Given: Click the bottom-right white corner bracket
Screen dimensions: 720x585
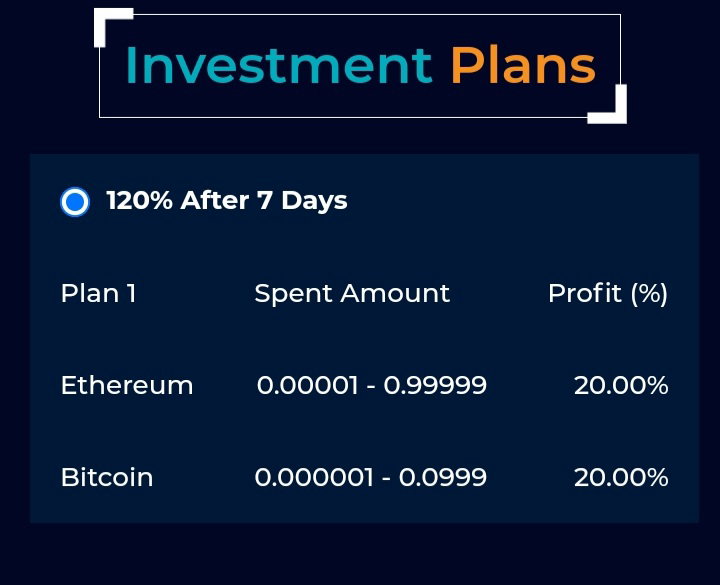Looking at the screenshot, I should (x=608, y=104).
